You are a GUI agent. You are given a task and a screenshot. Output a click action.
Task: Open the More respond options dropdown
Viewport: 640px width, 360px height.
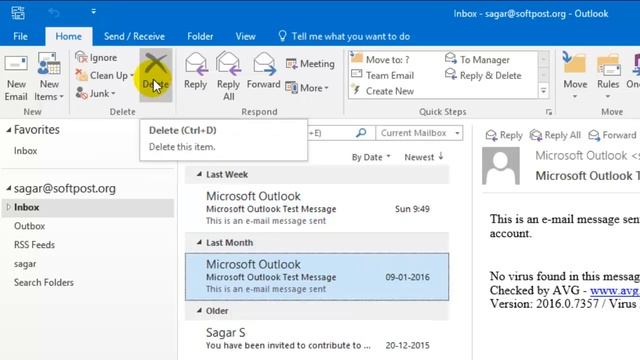pyautogui.click(x=307, y=88)
